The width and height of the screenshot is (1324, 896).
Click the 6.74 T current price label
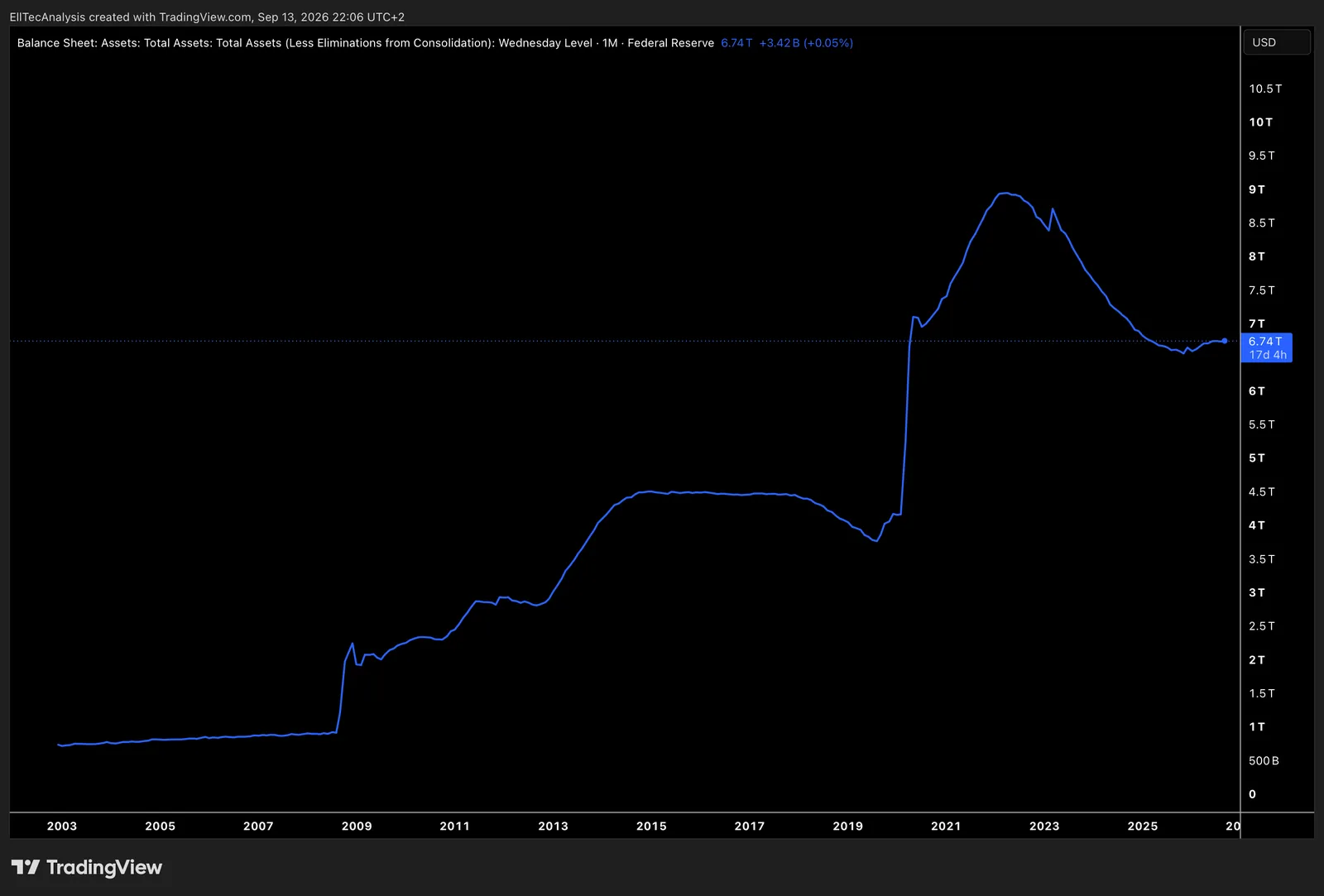[x=1267, y=347]
